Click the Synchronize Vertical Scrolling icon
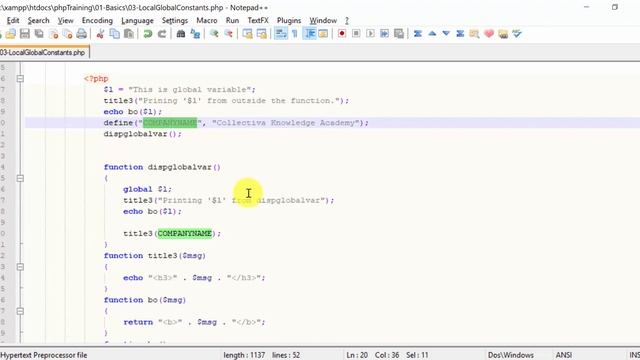 pos(247,34)
